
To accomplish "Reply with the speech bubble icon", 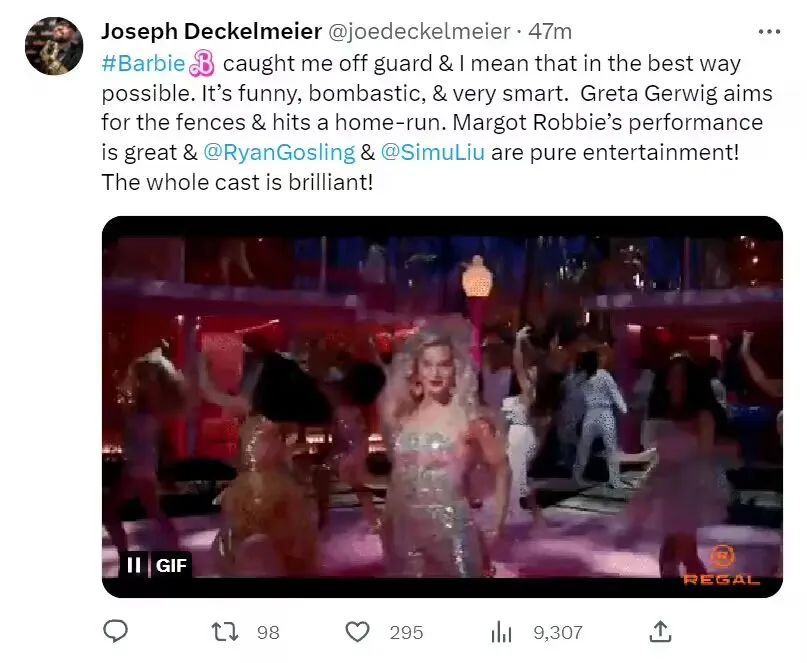I will pyautogui.click(x=116, y=632).
